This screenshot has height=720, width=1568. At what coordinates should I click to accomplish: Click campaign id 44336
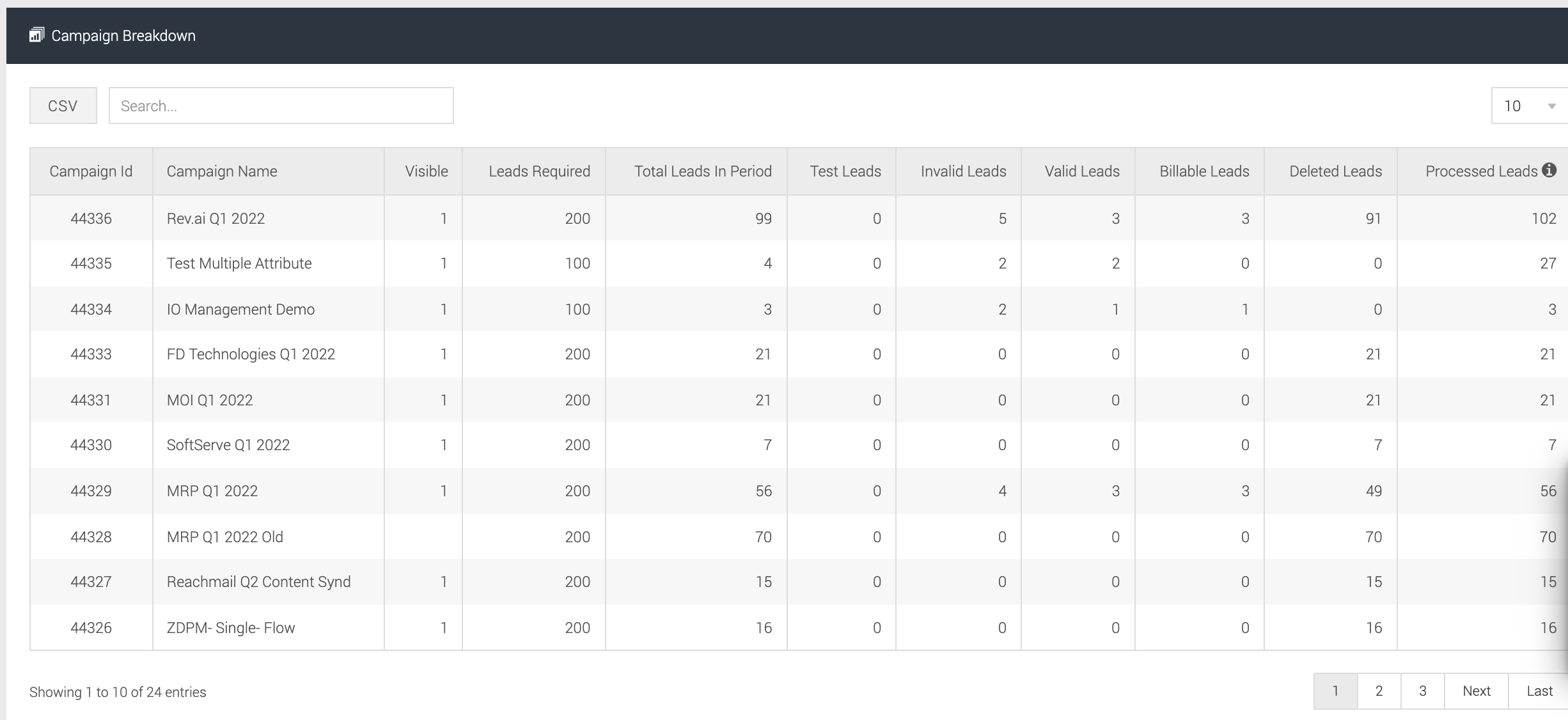pyautogui.click(x=91, y=219)
